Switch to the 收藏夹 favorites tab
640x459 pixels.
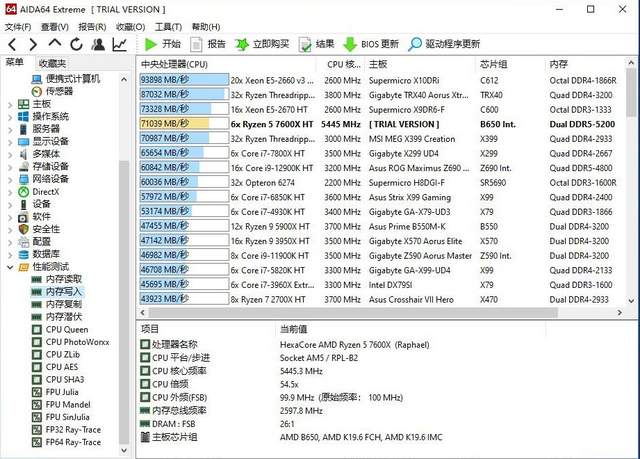coord(52,63)
